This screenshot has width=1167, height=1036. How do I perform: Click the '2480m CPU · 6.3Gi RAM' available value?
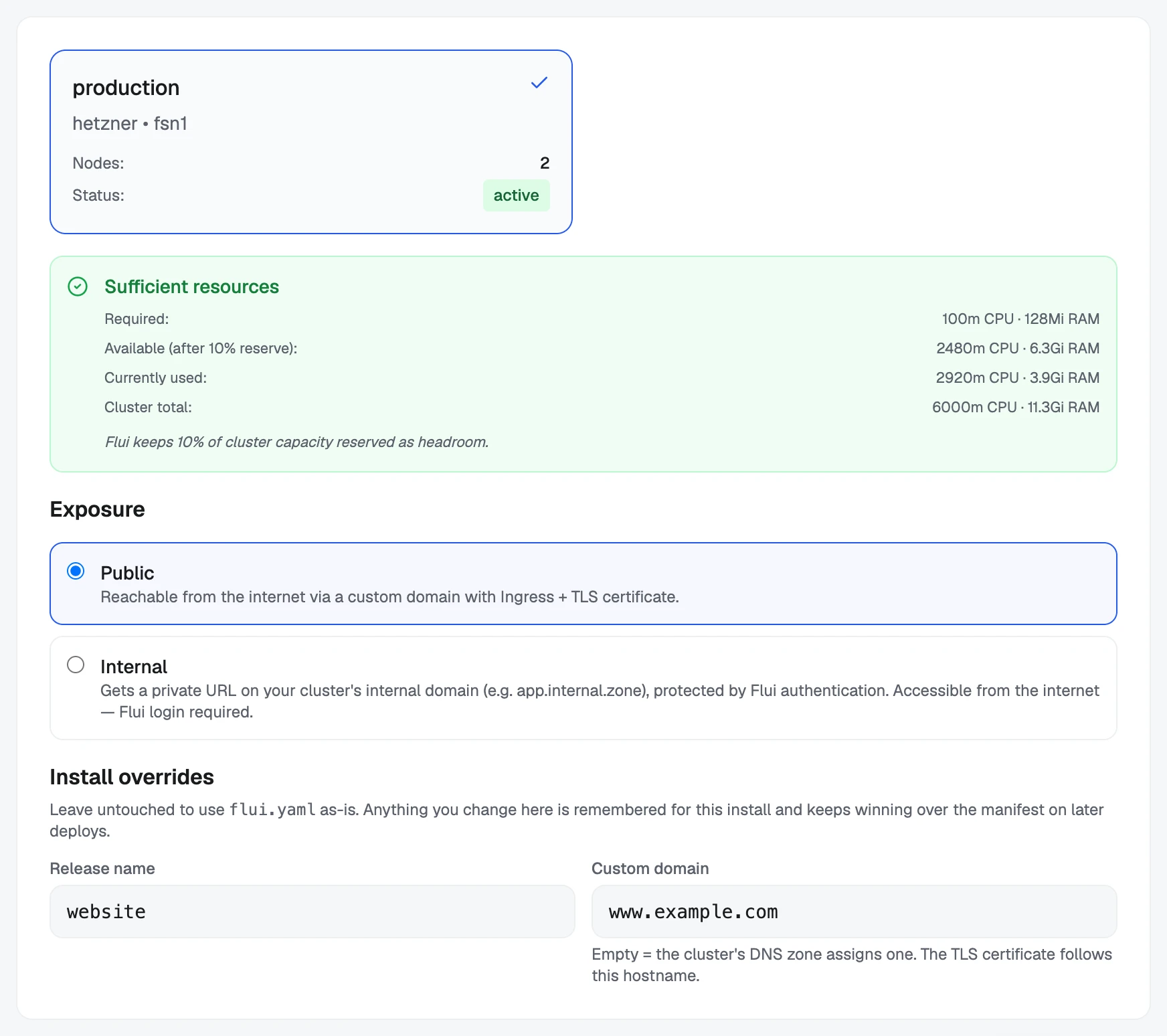click(1018, 349)
